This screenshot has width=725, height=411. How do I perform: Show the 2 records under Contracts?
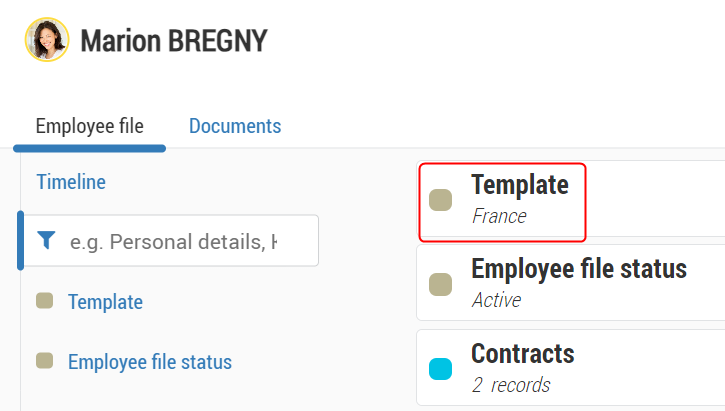coord(511,385)
